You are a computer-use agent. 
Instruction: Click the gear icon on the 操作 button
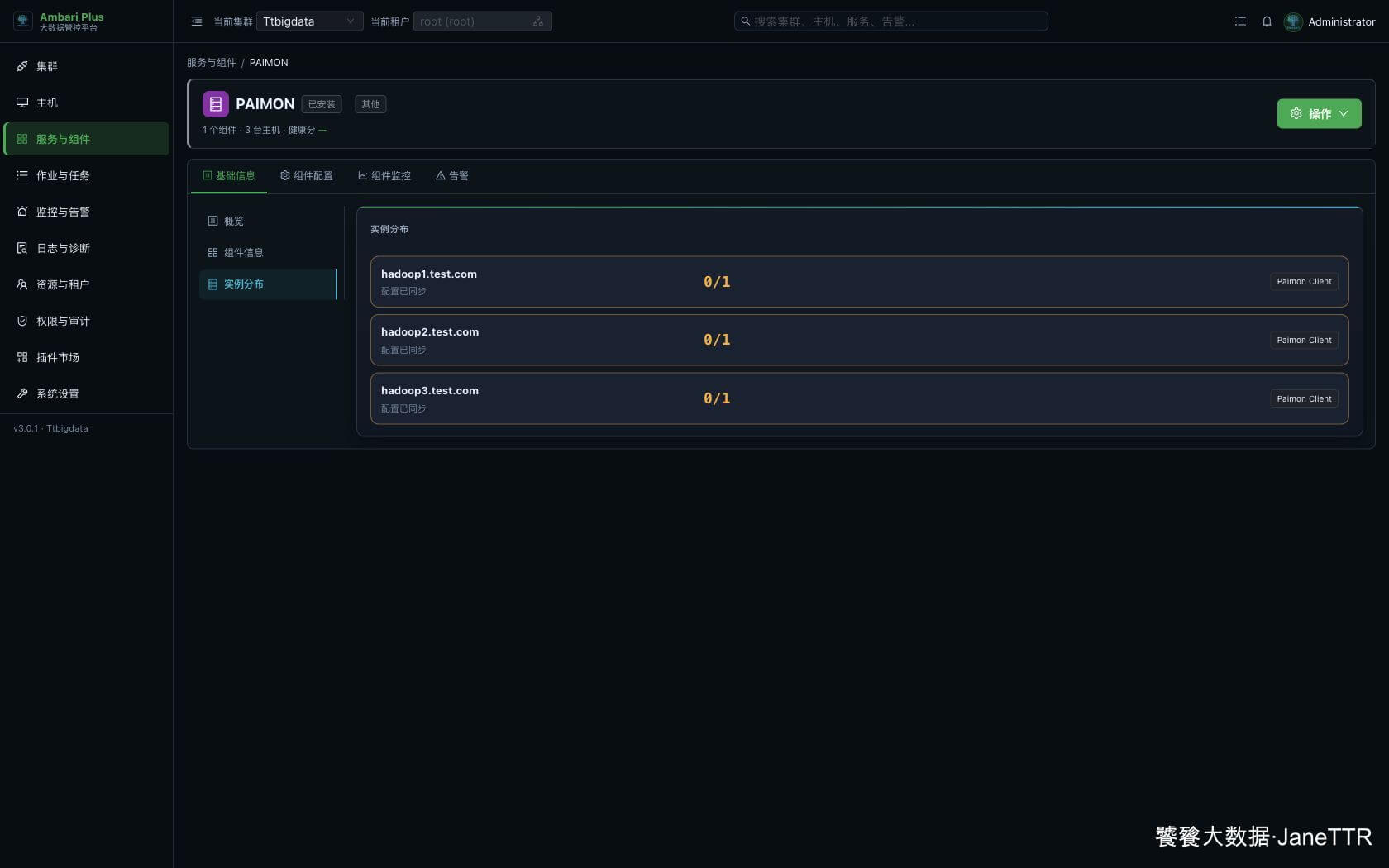point(1296,114)
